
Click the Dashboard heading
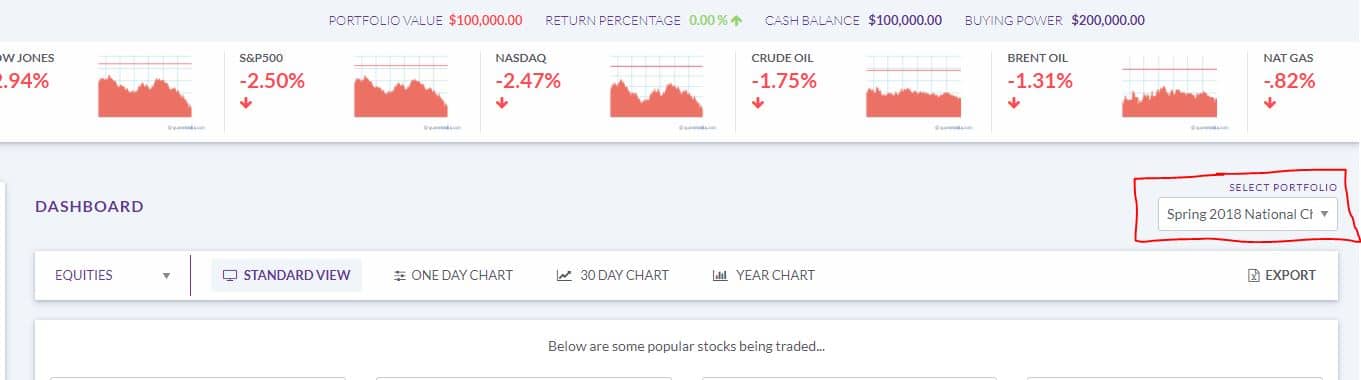pyautogui.click(x=89, y=206)
